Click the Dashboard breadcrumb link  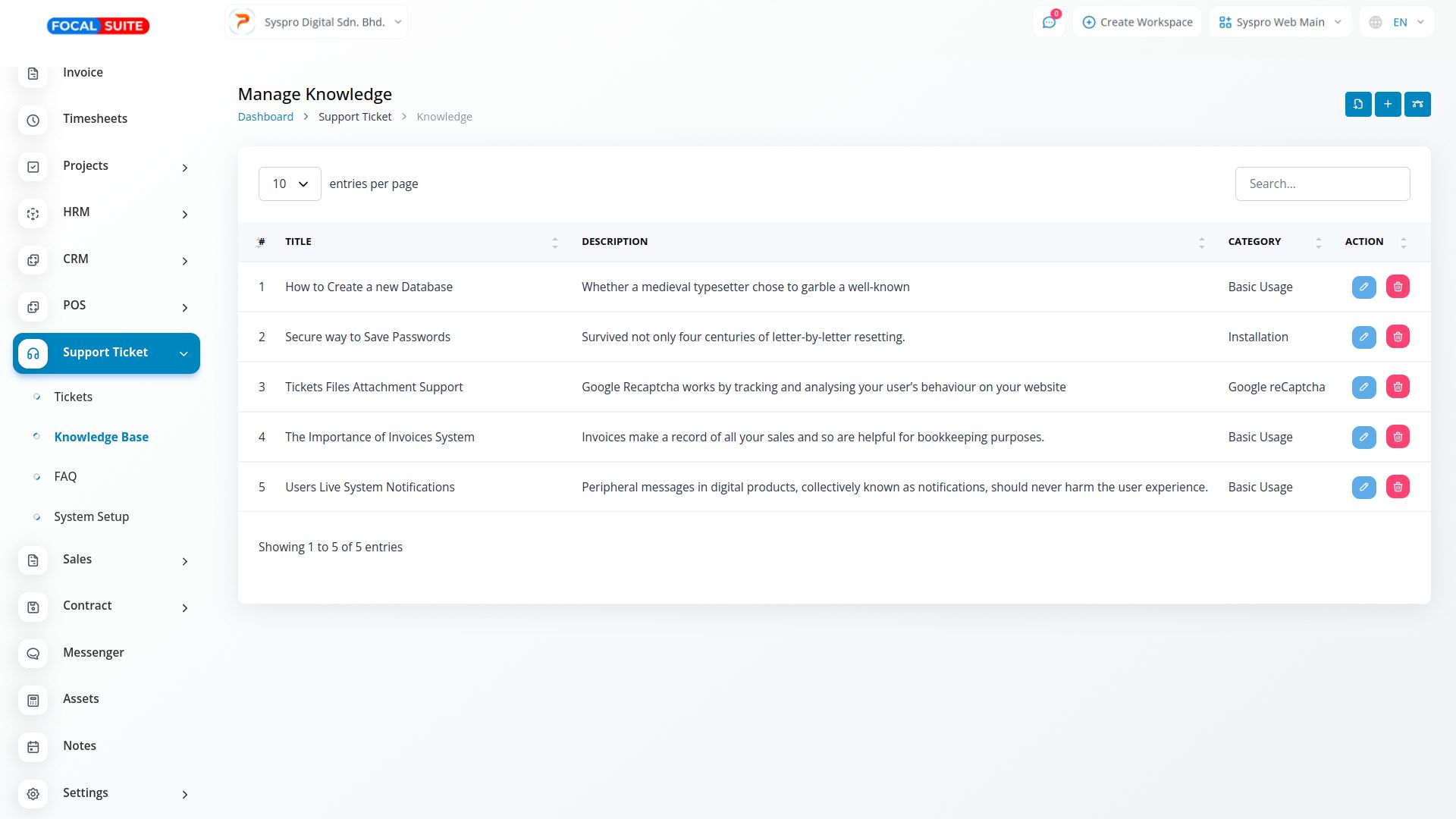click(265, 117)
